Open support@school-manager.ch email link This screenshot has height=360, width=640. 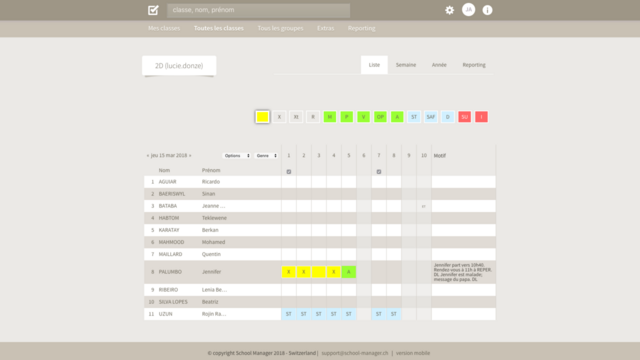point(355,353)
